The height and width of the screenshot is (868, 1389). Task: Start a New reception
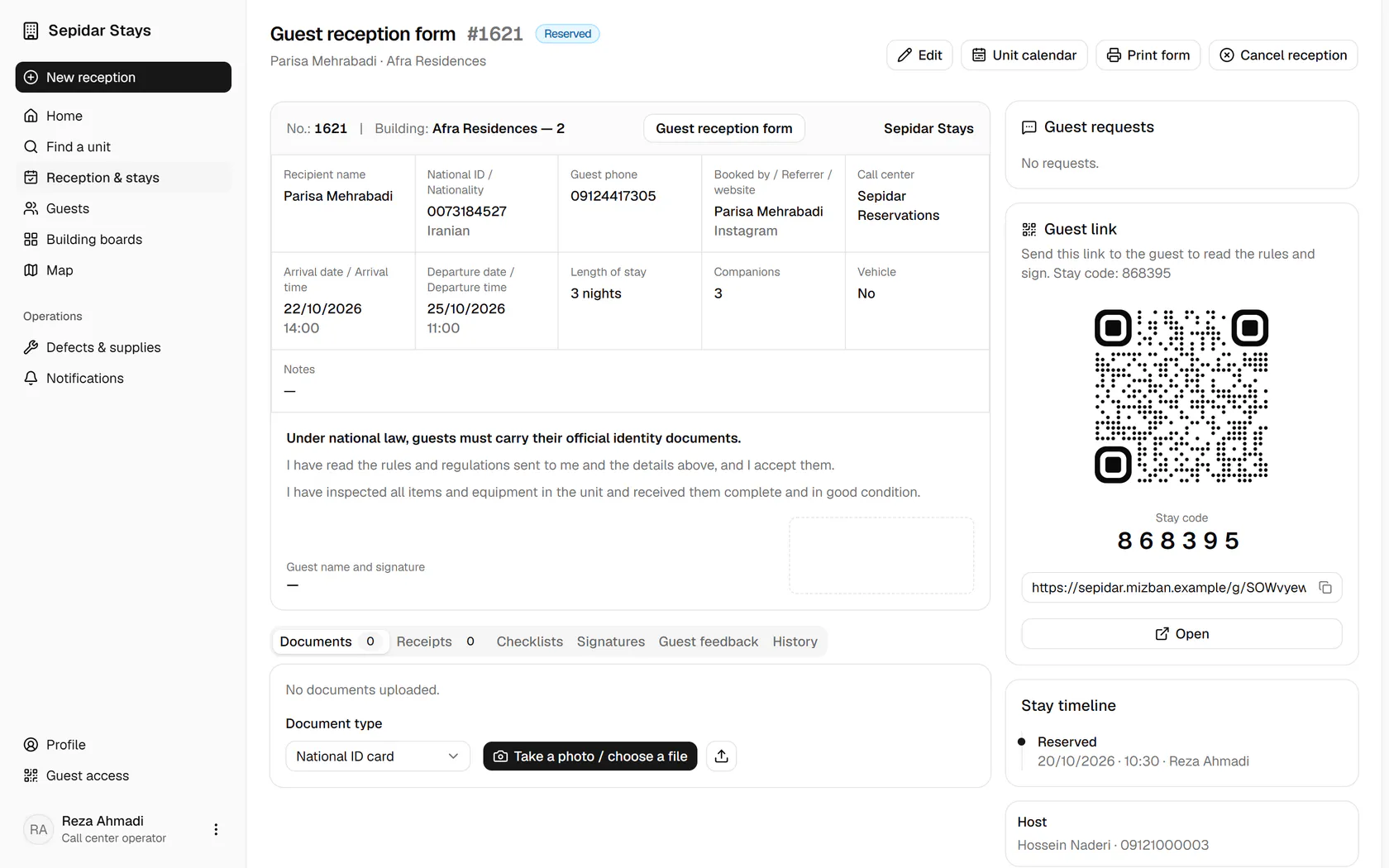123,77
